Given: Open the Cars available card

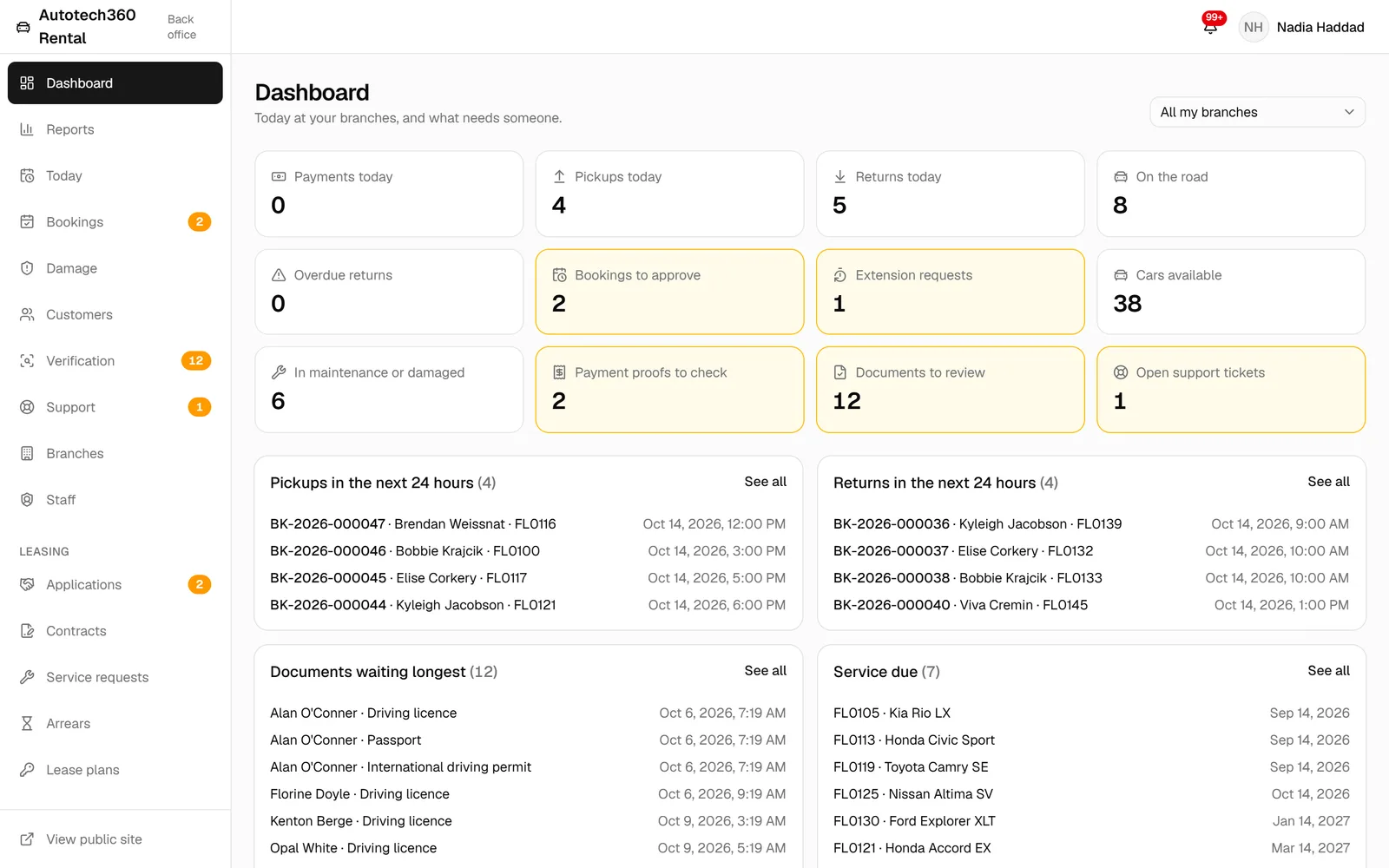Looking at the screenshot, I should pyautogui.click(x=1231, y=292).
